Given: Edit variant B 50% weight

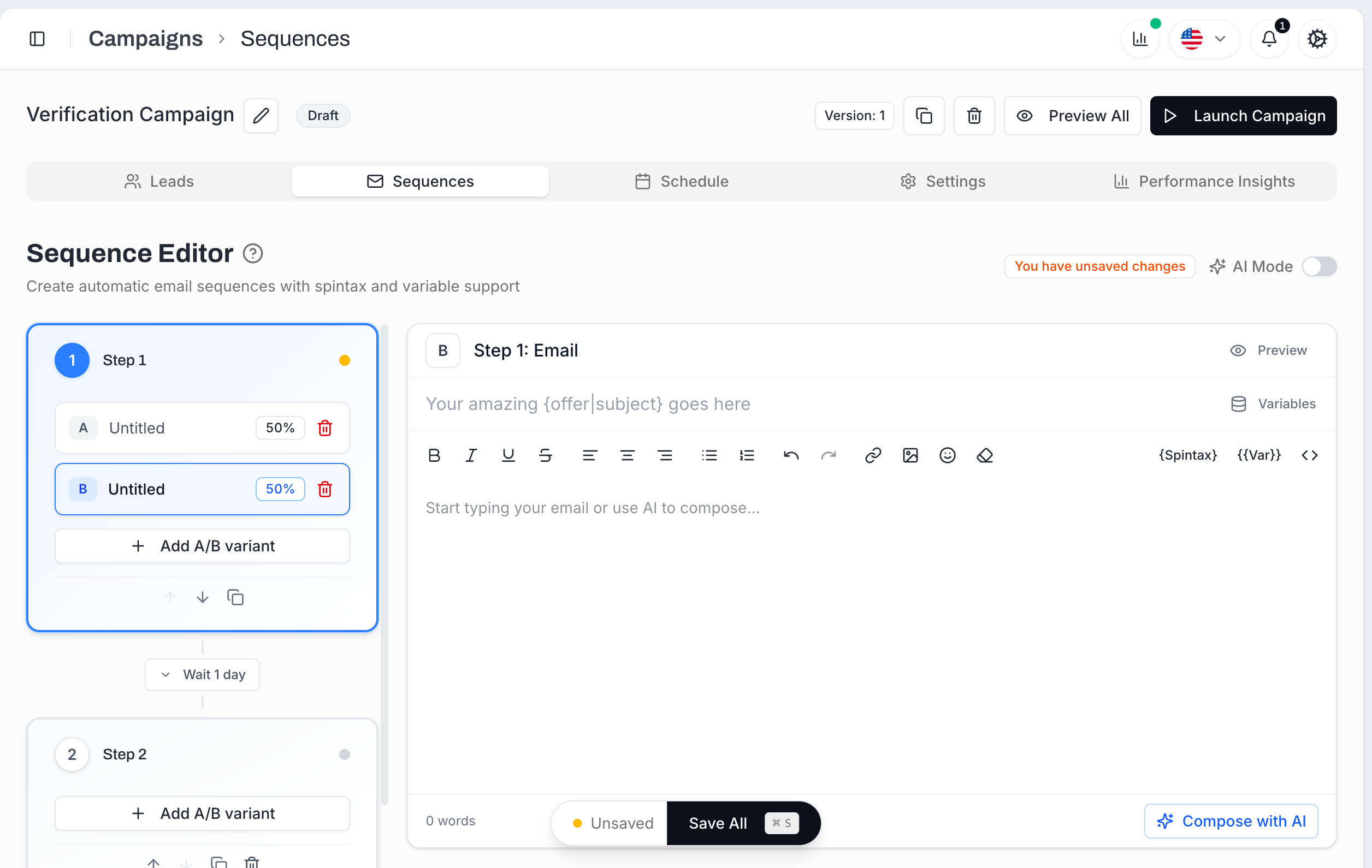Looking at the screenshot, I should pos(280,489).
